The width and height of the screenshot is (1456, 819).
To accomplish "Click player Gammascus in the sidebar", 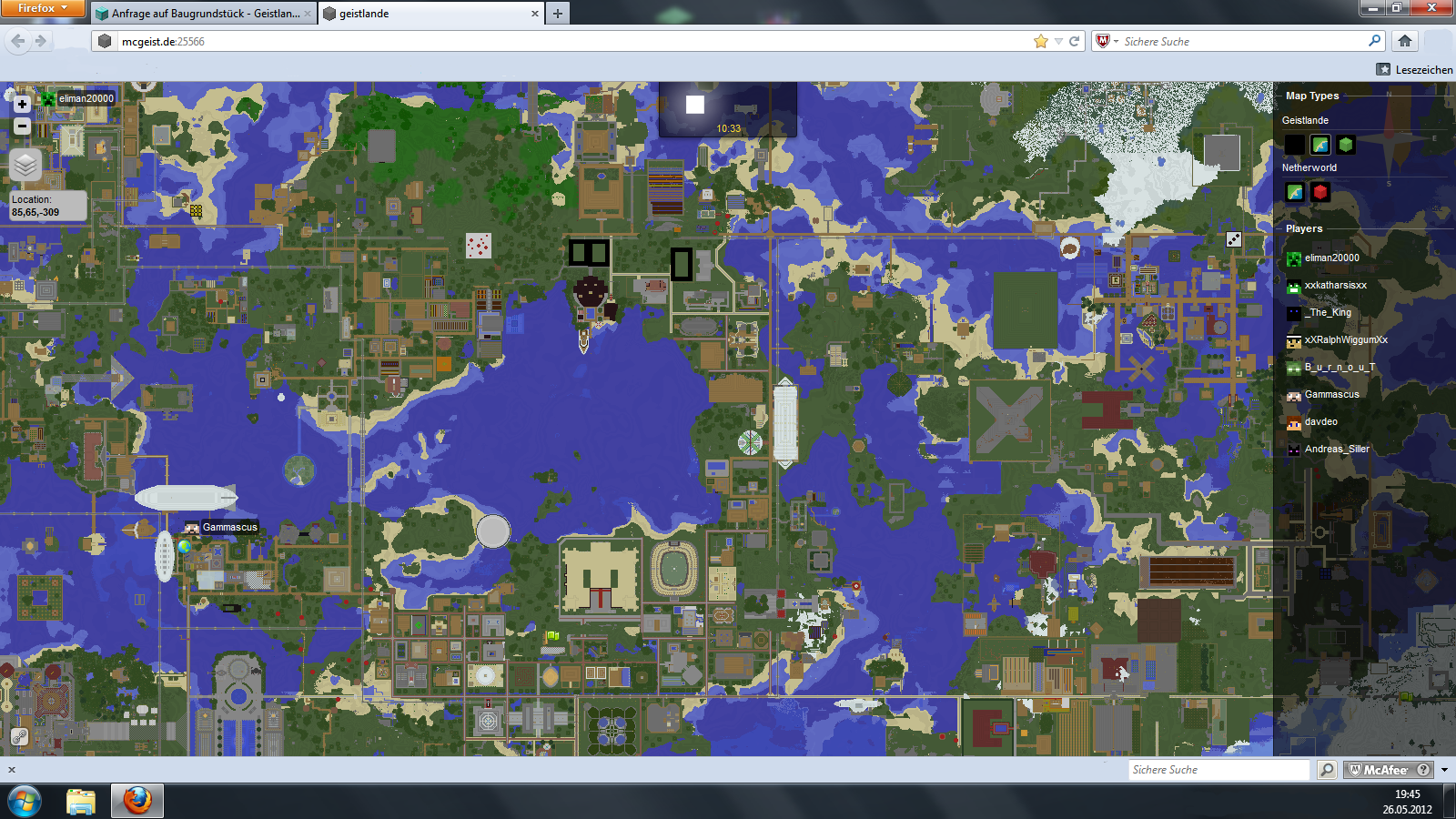I will pos(1331,395).
